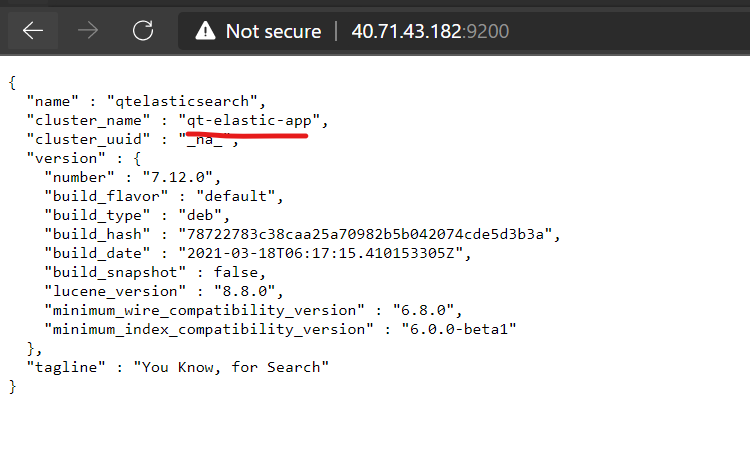Open the Not secure site information label

(x=273, y=32)
